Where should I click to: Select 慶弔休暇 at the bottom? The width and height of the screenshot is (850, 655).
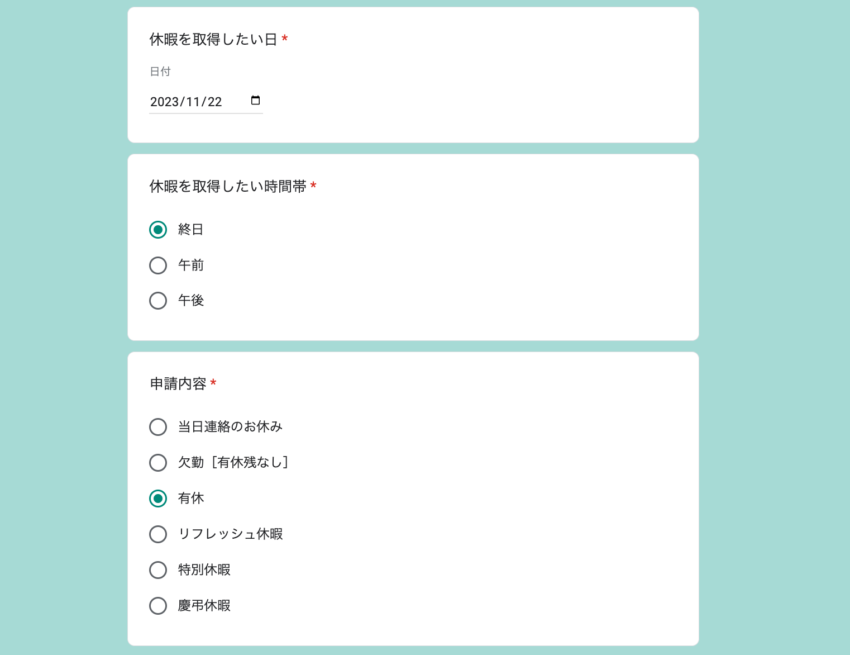click(158, 605)
